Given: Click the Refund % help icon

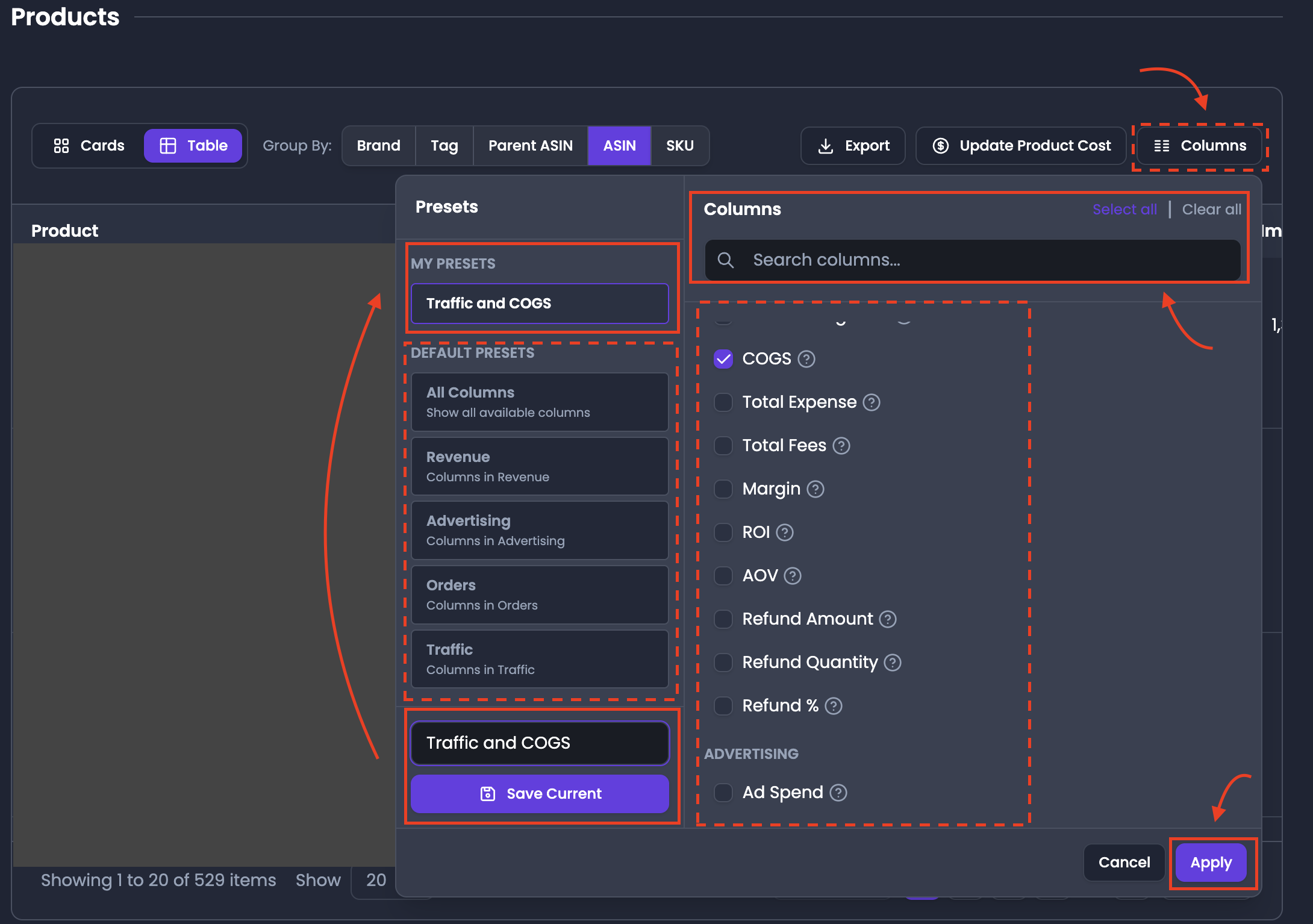Looking at the screenshot, I should (834, 706).
